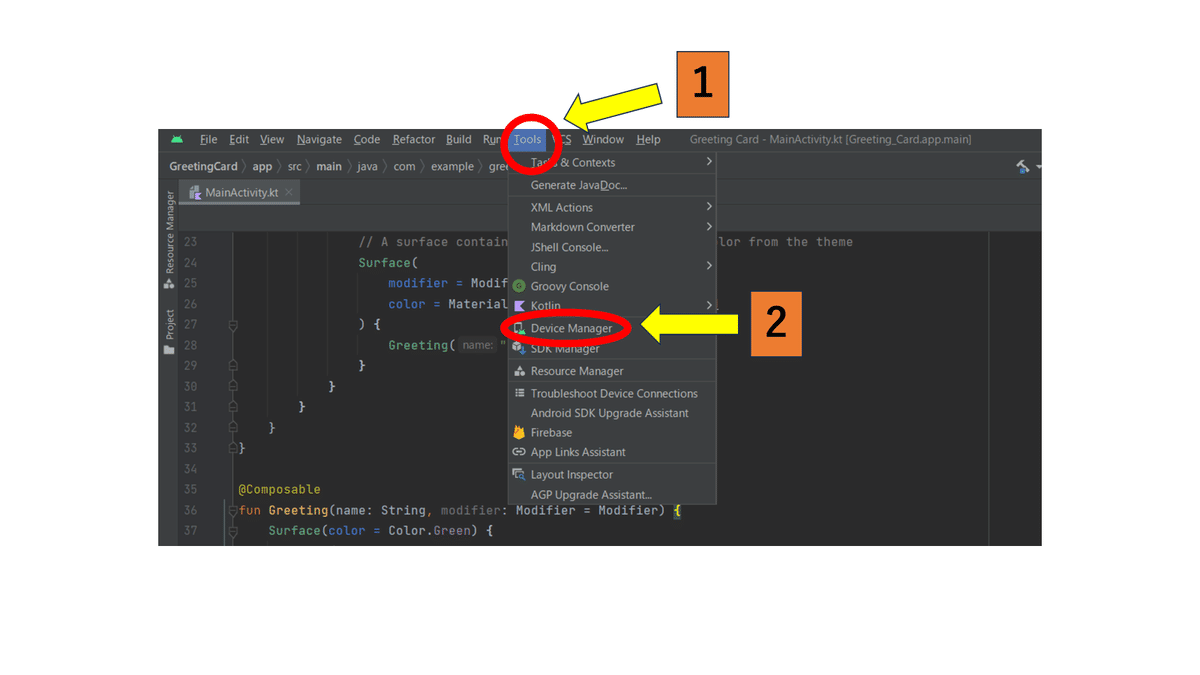Image resolution: width=1200 pixels, height=675 pixels.
Task: Open the Edit menu
Action: click(x=239, y=140)
